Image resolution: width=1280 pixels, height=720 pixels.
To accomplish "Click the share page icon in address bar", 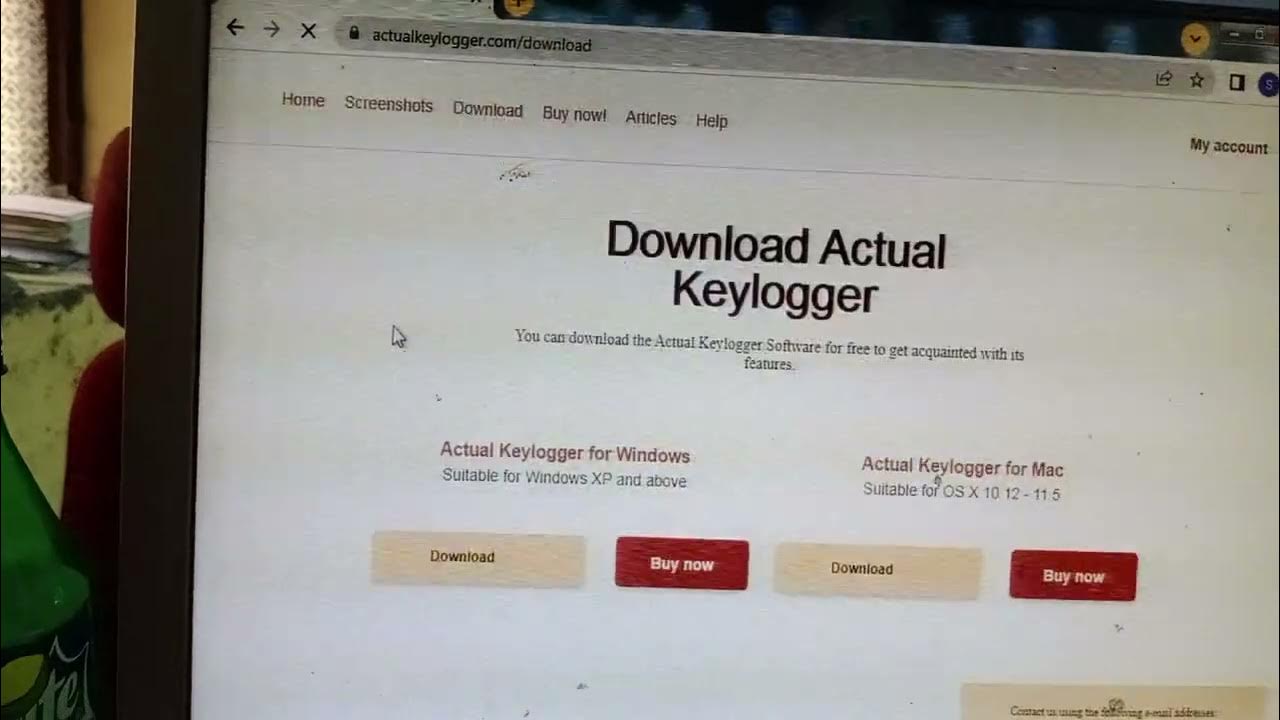I will click(x=1164, y=79).
